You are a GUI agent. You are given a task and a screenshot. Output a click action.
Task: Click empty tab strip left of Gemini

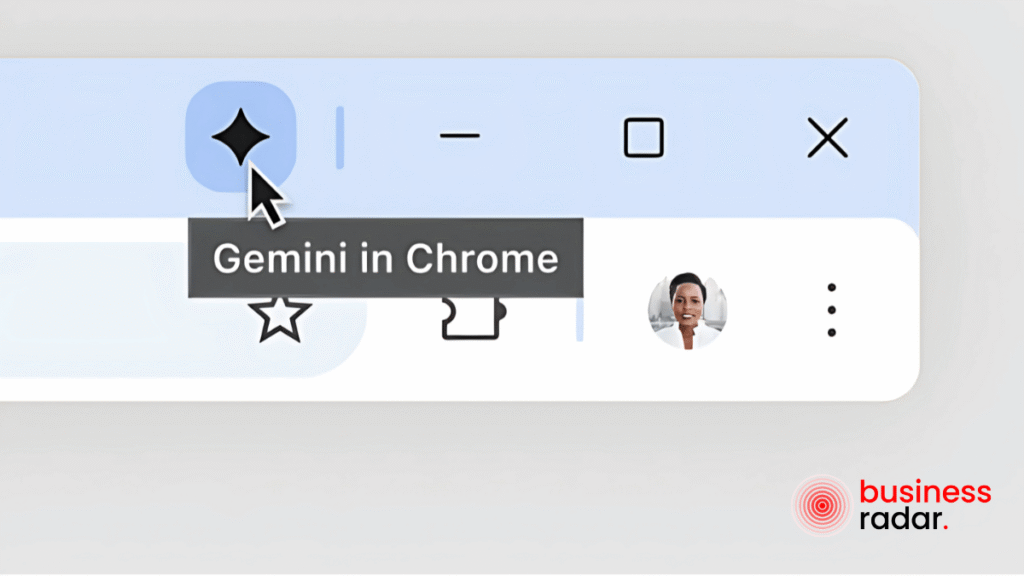[91, 137]
